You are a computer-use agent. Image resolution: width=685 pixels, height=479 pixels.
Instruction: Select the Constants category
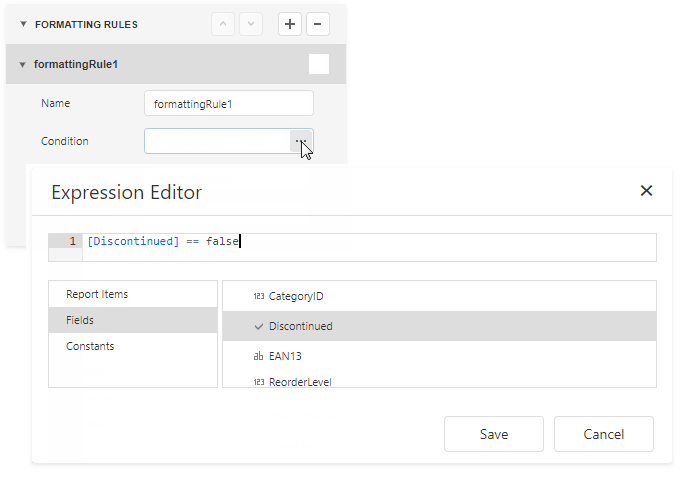coord(90,346)
